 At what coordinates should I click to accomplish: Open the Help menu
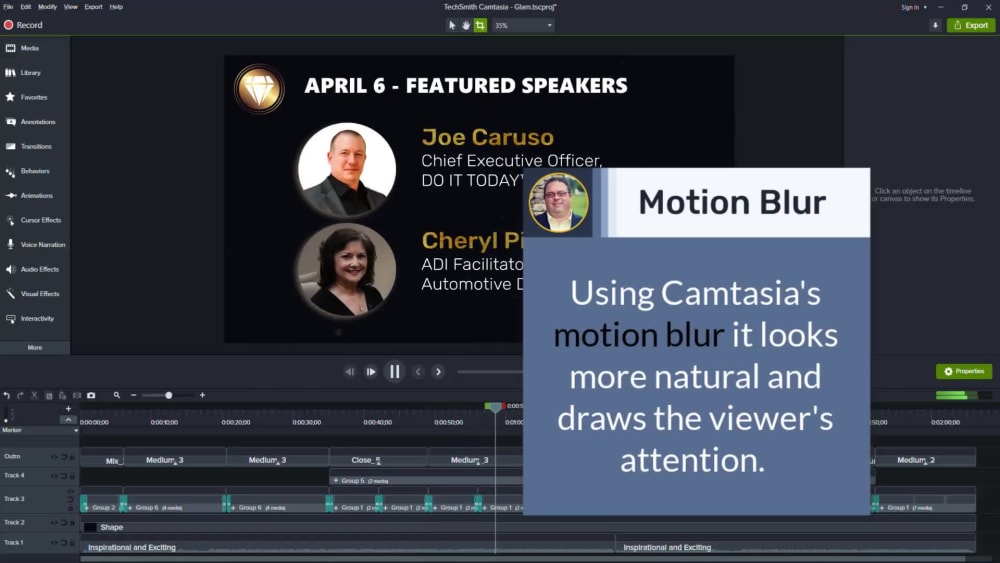tap(116, 7)
